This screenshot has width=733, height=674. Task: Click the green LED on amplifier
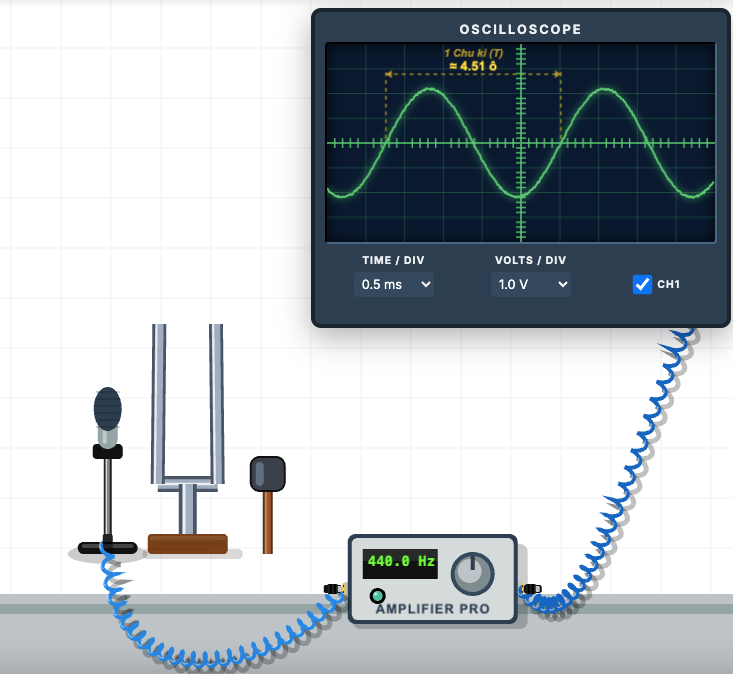click(x=377, y=596)
